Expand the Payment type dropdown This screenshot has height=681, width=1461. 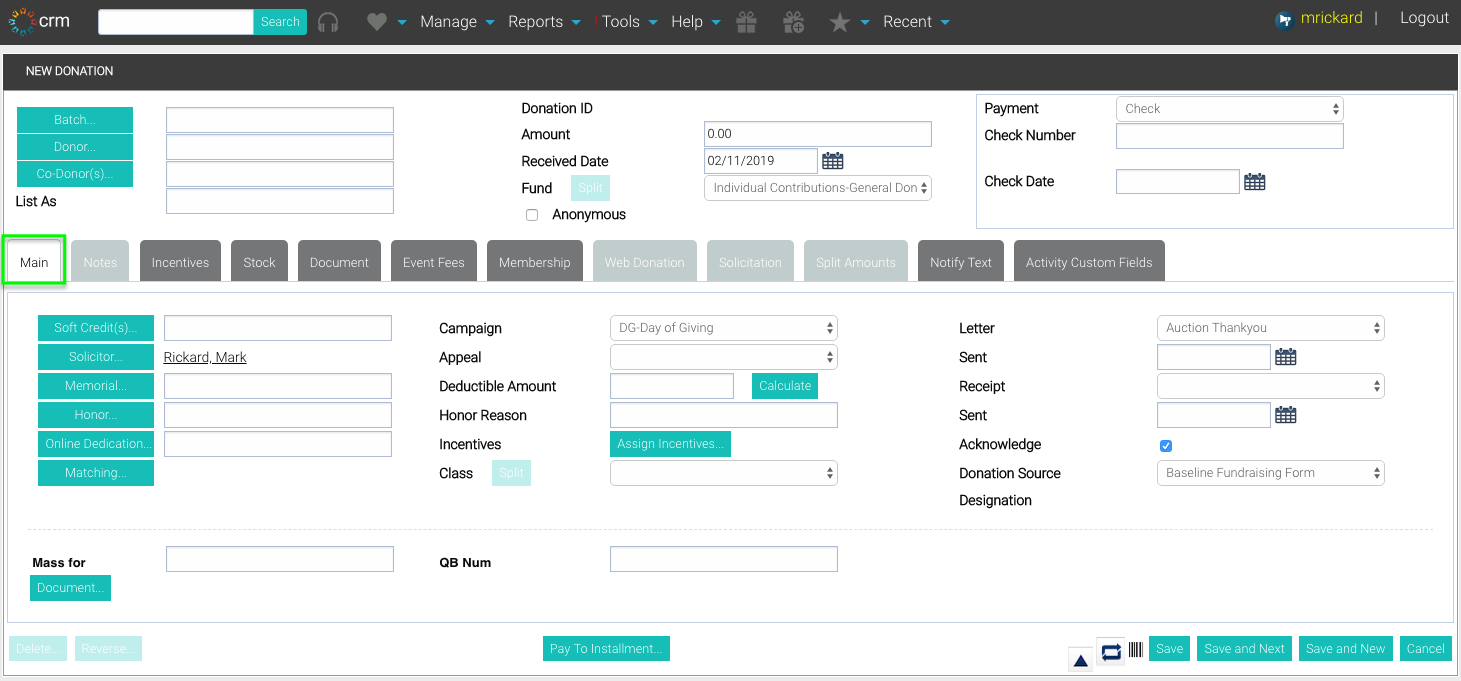[1229, 109]
